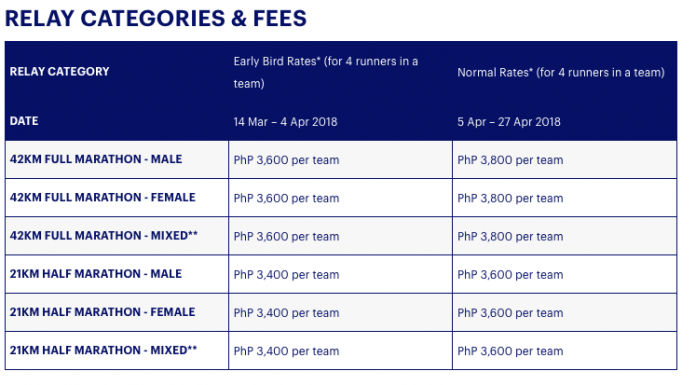Click the Relay Categories & Fees heading
This screenshot has height=385, width=696.
tap(156, 19)
